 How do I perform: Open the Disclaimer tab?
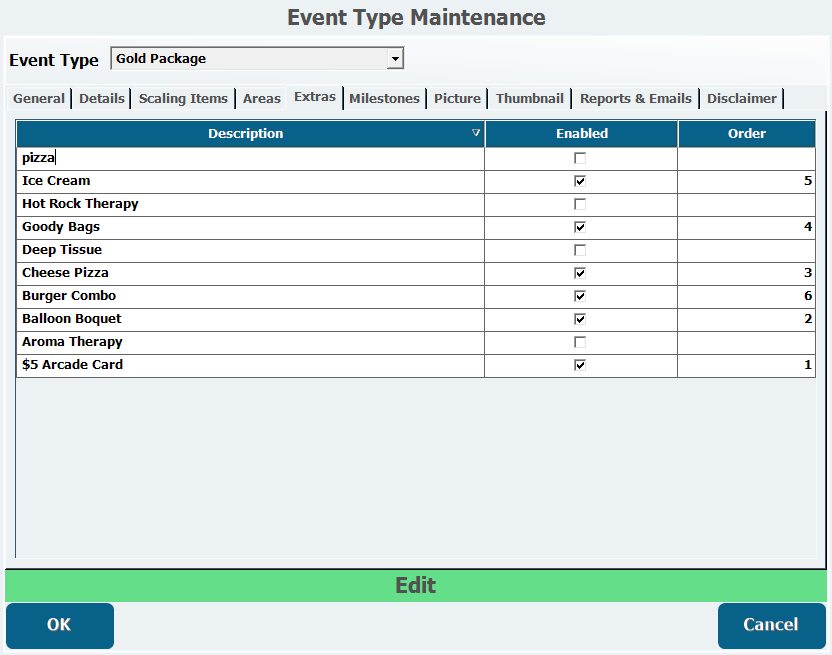coord(741,98)
